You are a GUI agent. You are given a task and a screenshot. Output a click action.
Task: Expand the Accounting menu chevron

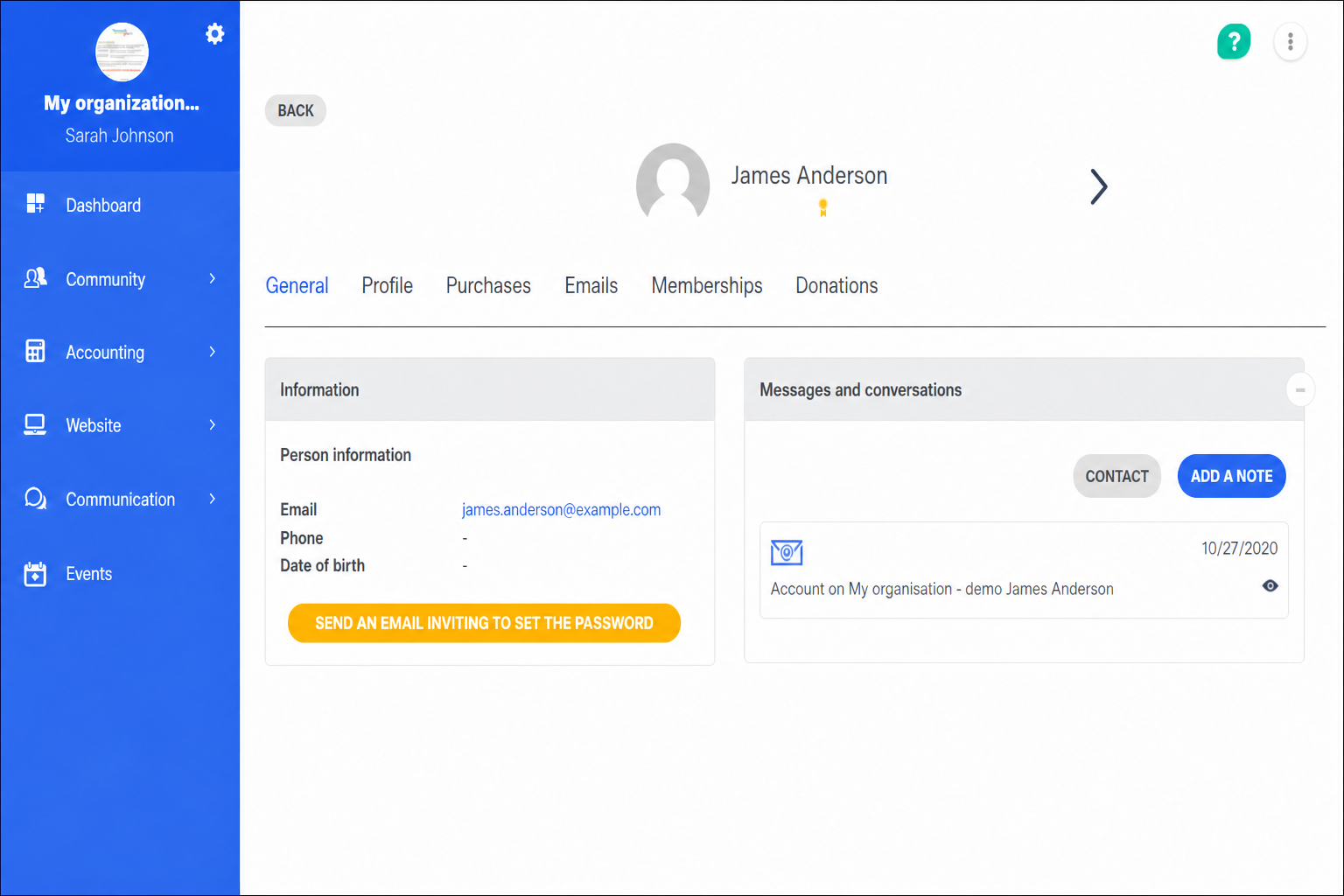point(212,352)
